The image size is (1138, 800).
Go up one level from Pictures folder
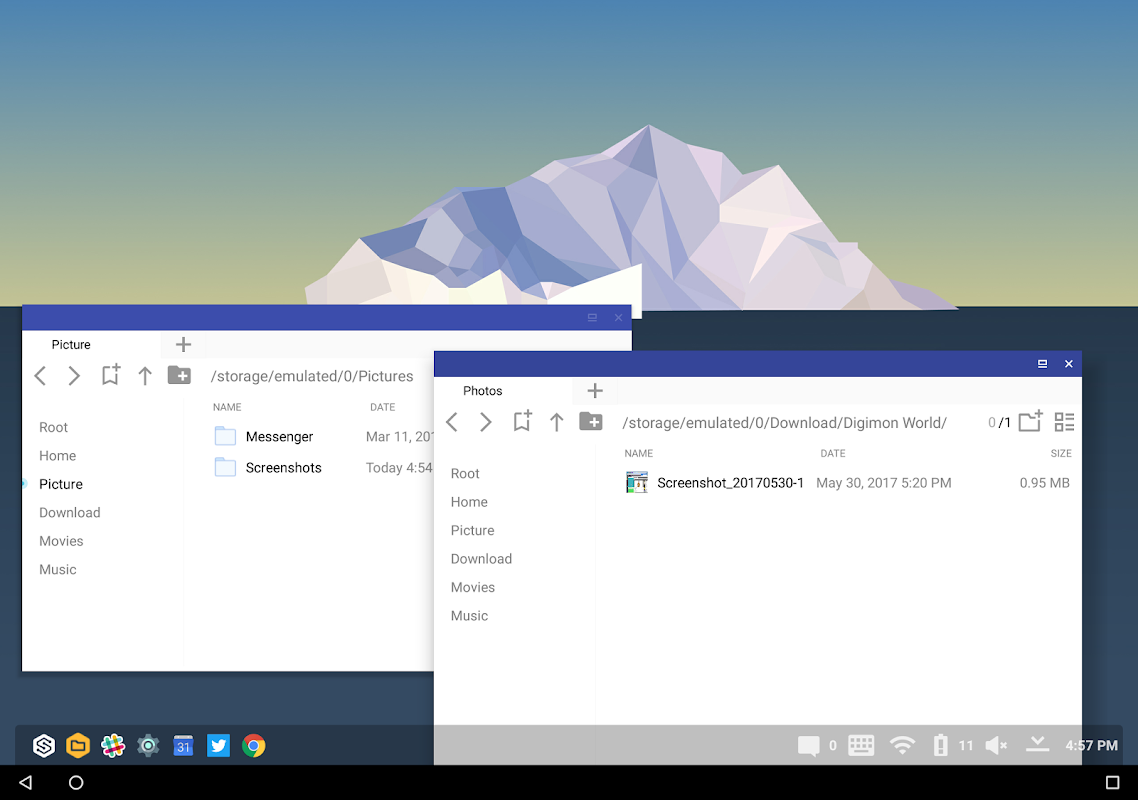click(145, 375)
